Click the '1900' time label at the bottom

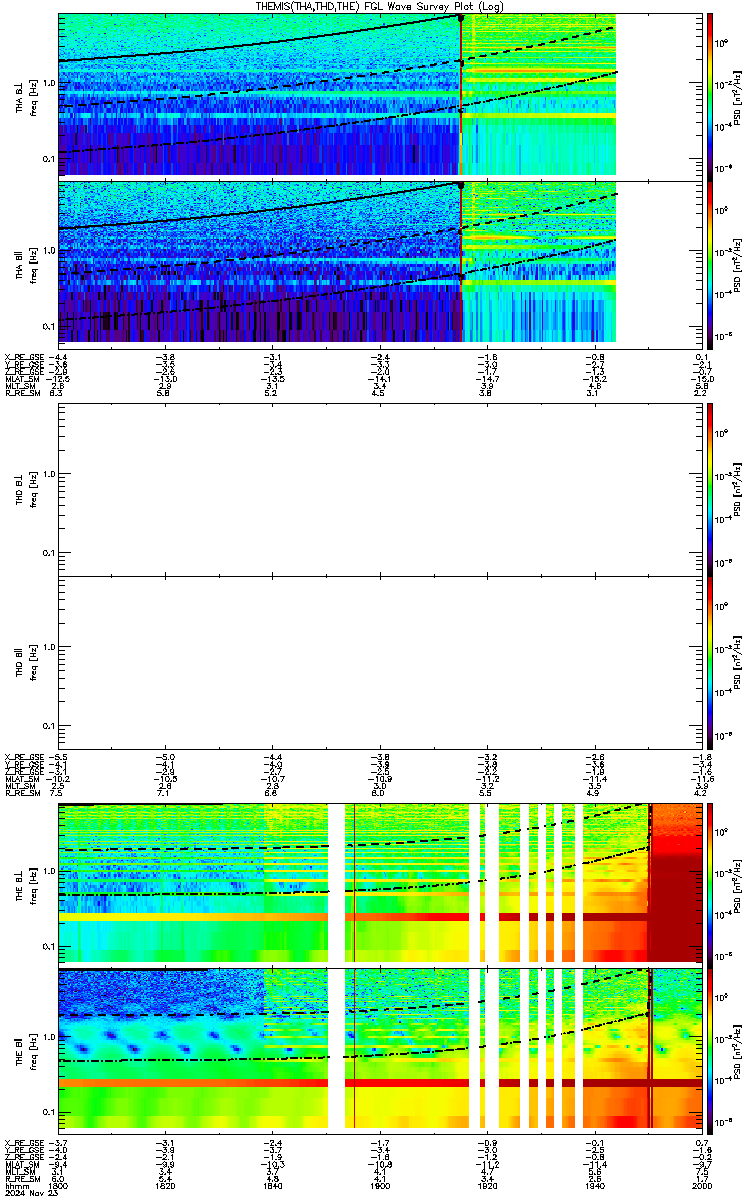click(x=380, y=1186)
